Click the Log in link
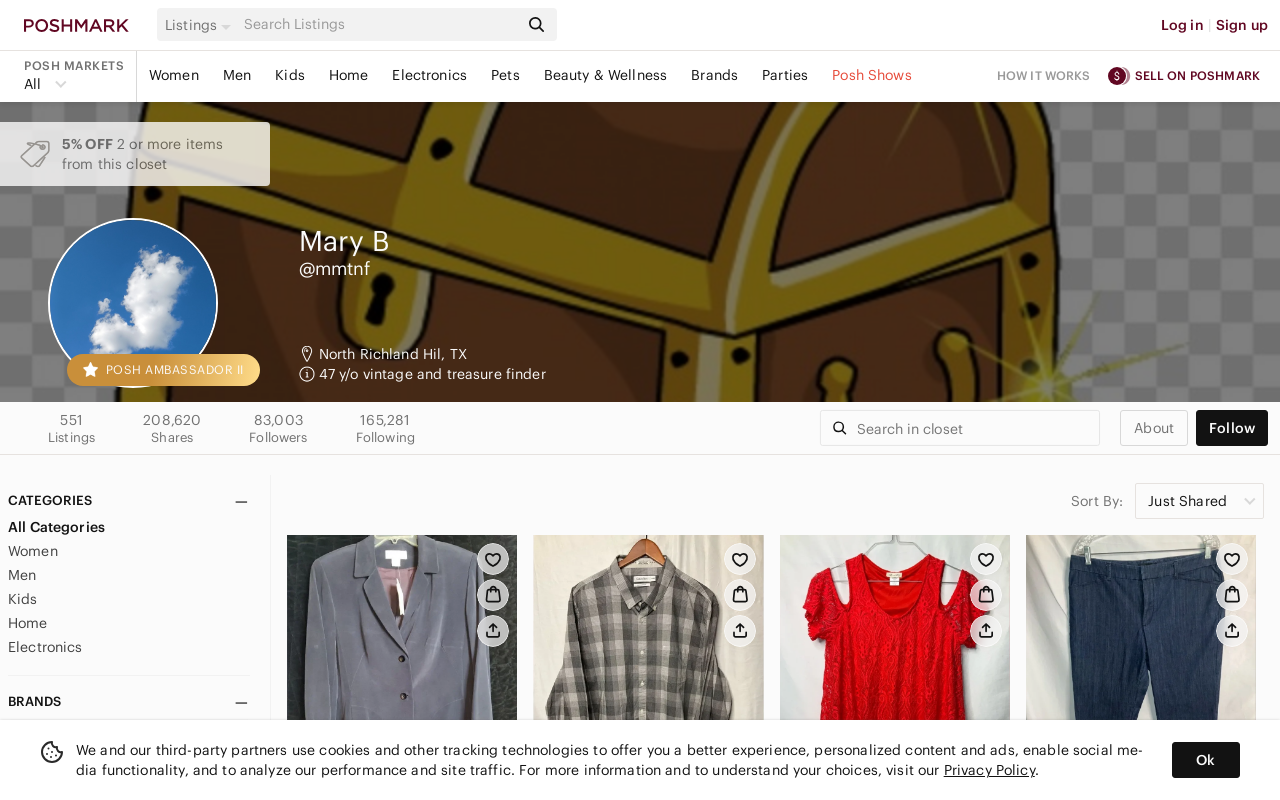The height and width of the screenshot is (800, 1280). point(1182,25)
